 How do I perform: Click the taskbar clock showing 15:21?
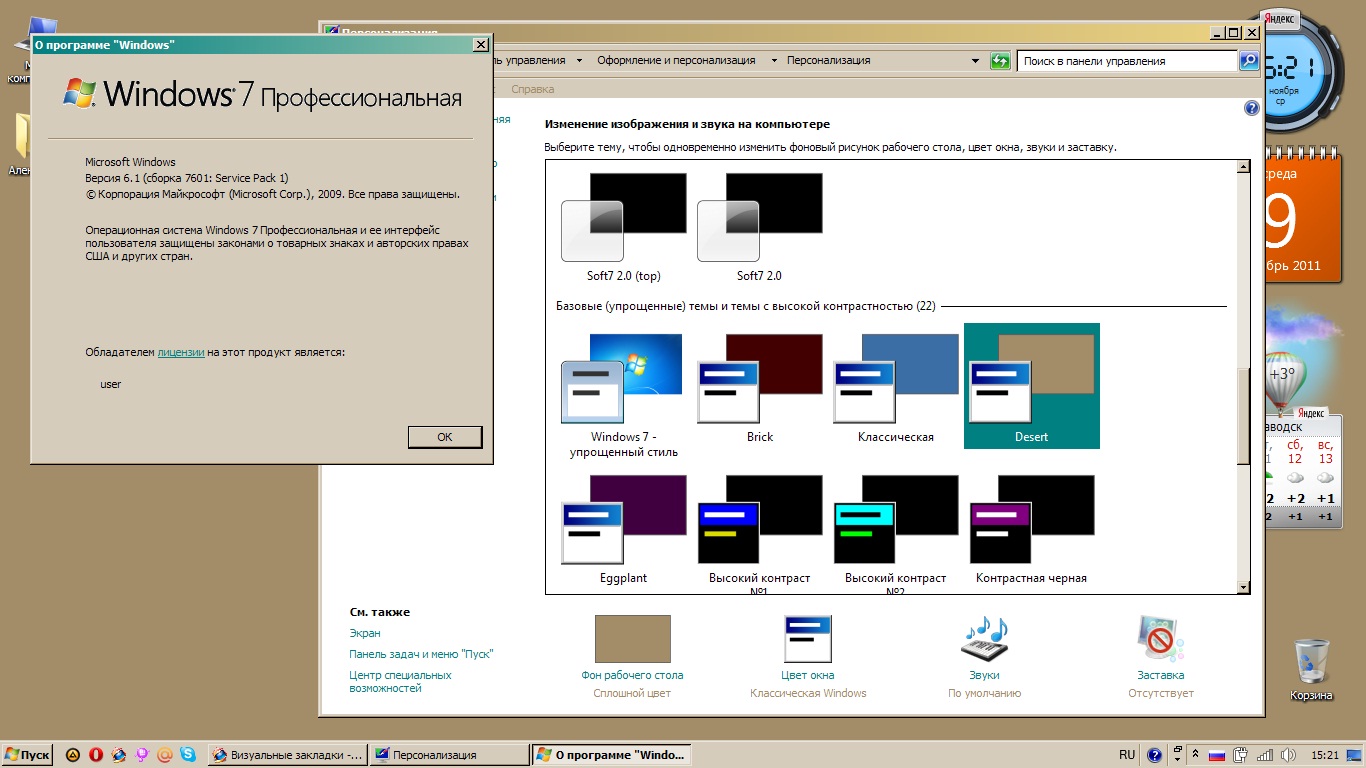point(1325,755)
